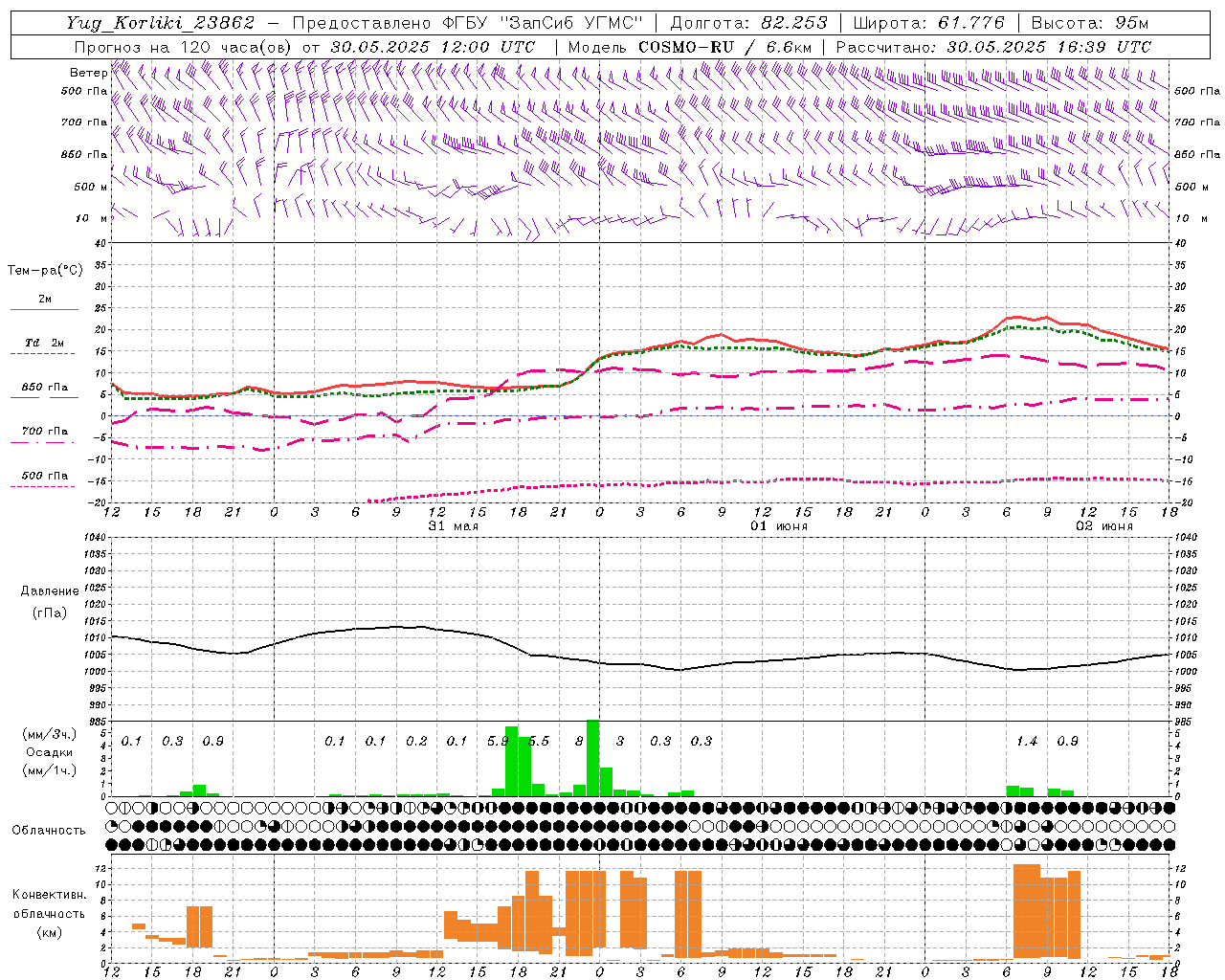
Task: Click the '10 м' wind level label on left
Action: coord(91,218)
